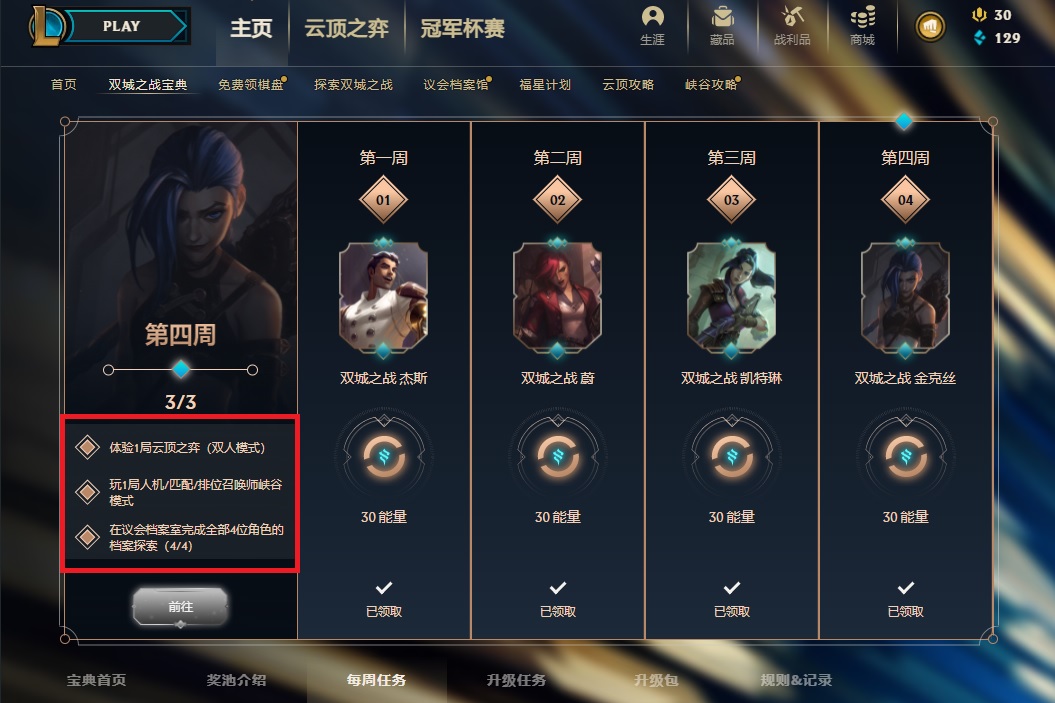Click the week 01 diamond badge
Viewport: 1055px width, 703px height.
[384, 200]
